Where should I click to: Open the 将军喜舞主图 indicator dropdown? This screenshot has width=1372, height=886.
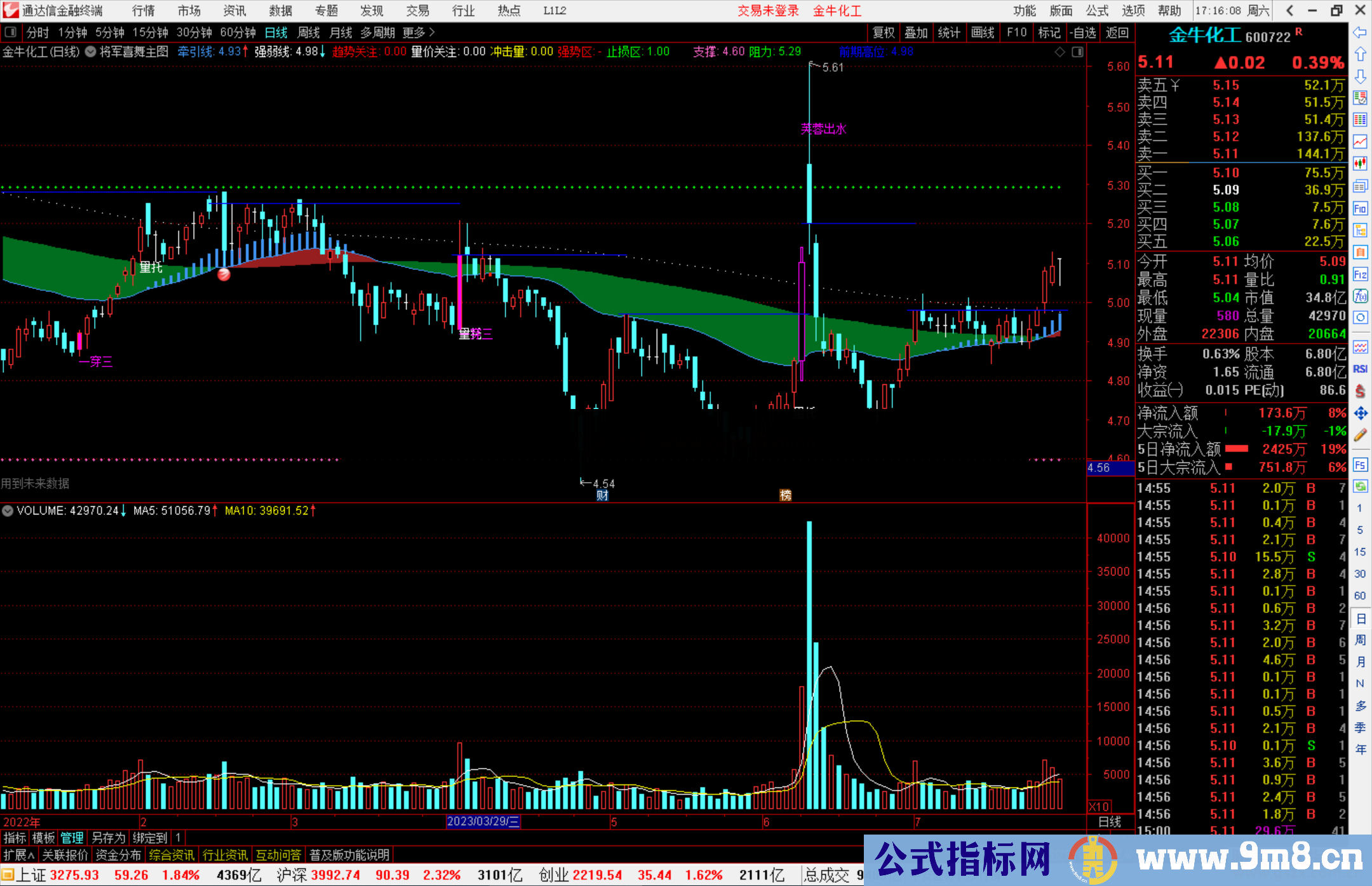91,52
